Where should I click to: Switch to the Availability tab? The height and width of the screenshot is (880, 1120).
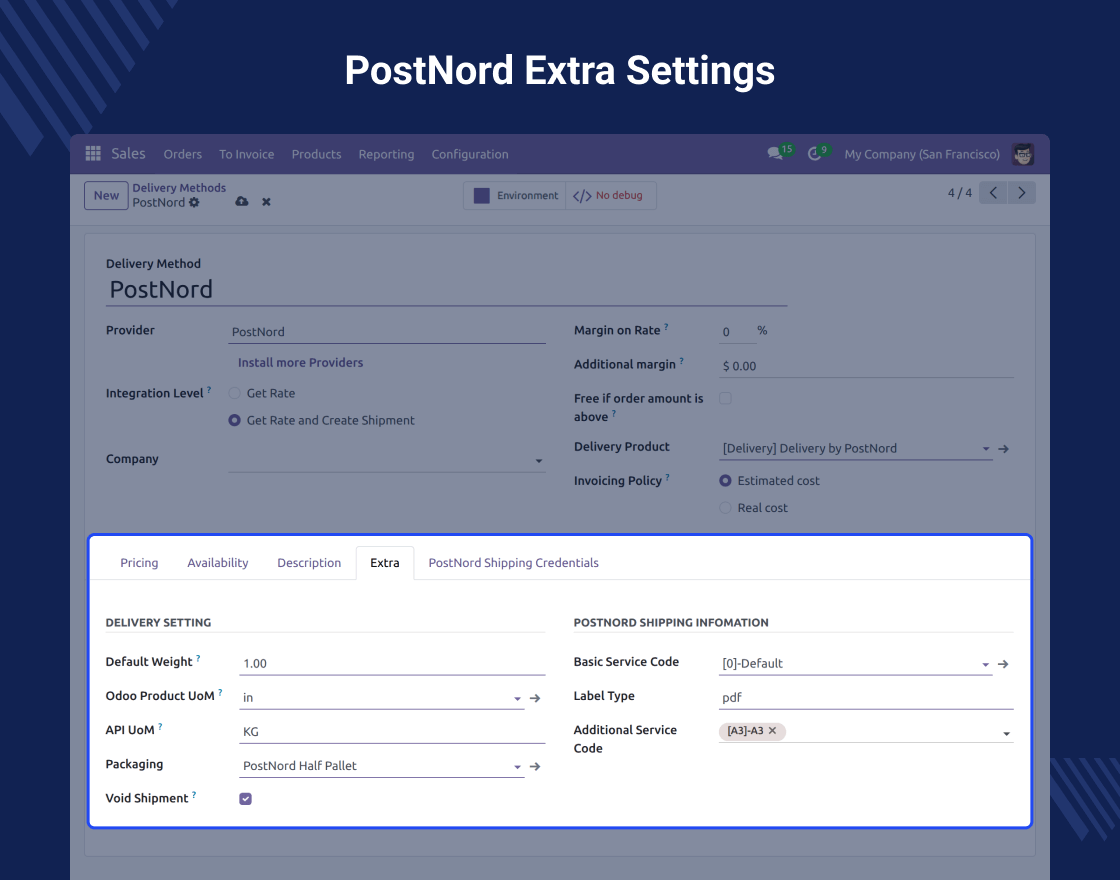[218, 563]
